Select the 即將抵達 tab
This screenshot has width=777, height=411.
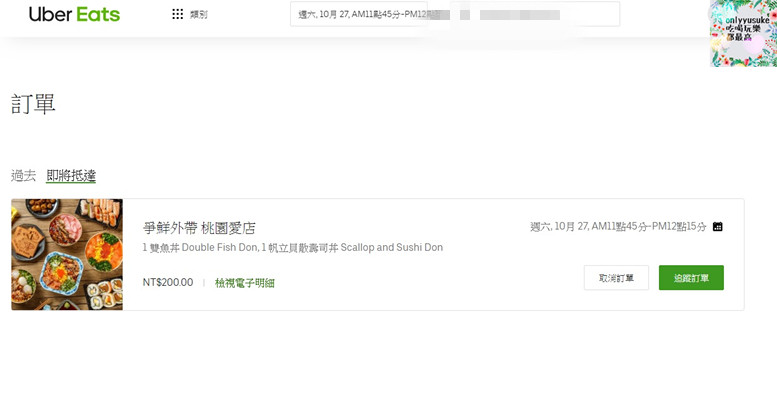click(71, 175)
